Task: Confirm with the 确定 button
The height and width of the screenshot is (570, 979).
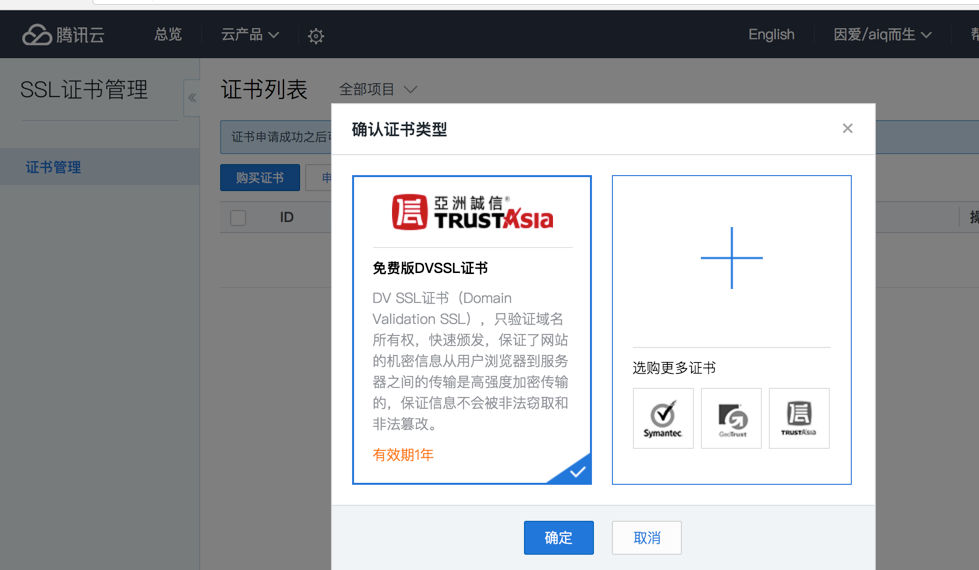Action: 559,538
